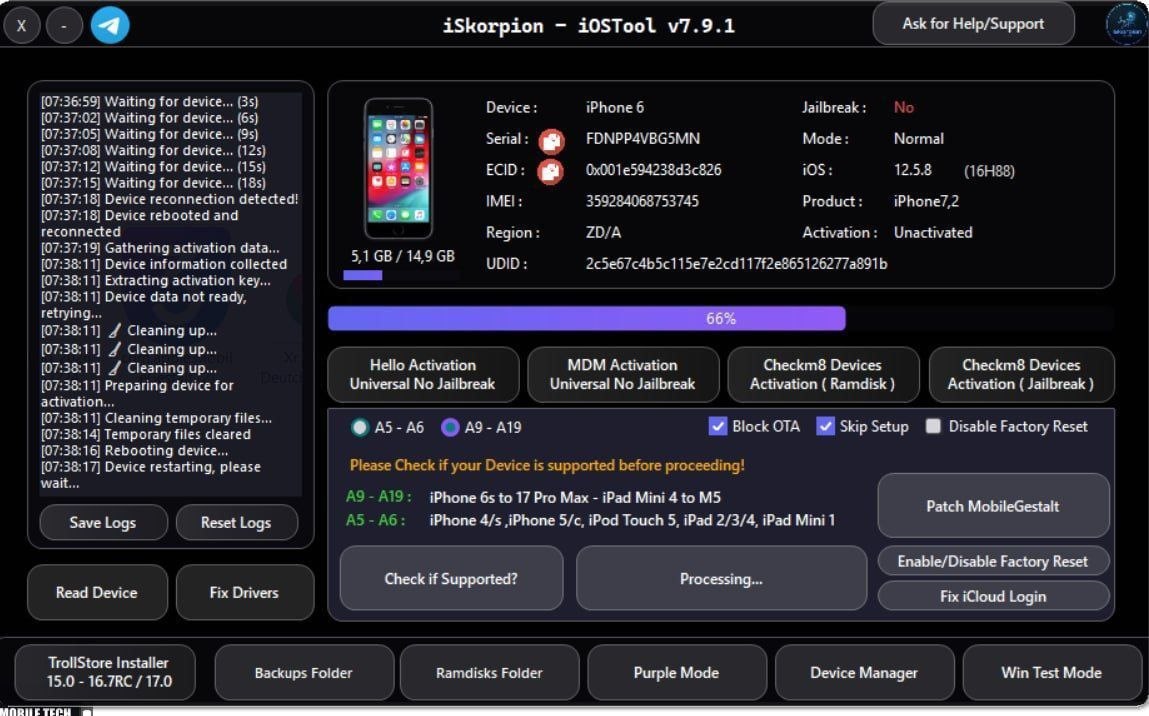Copy the ECID with its clipboard icon
Screen dimensions: 1149x716
[551, 171]
